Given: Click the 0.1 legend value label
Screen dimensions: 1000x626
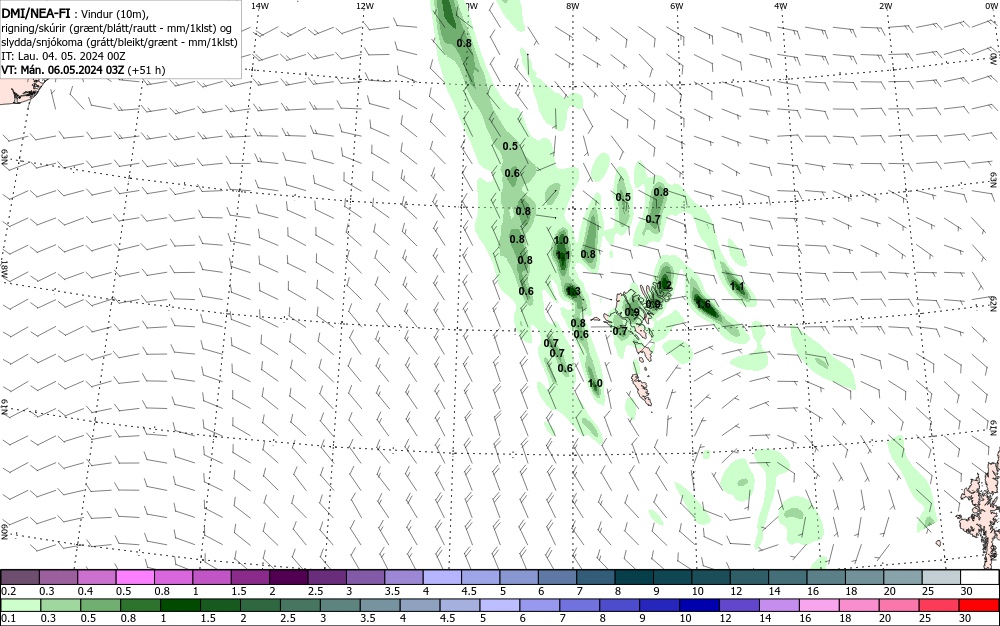Looking at the screenshot, I should coord(9,618).
